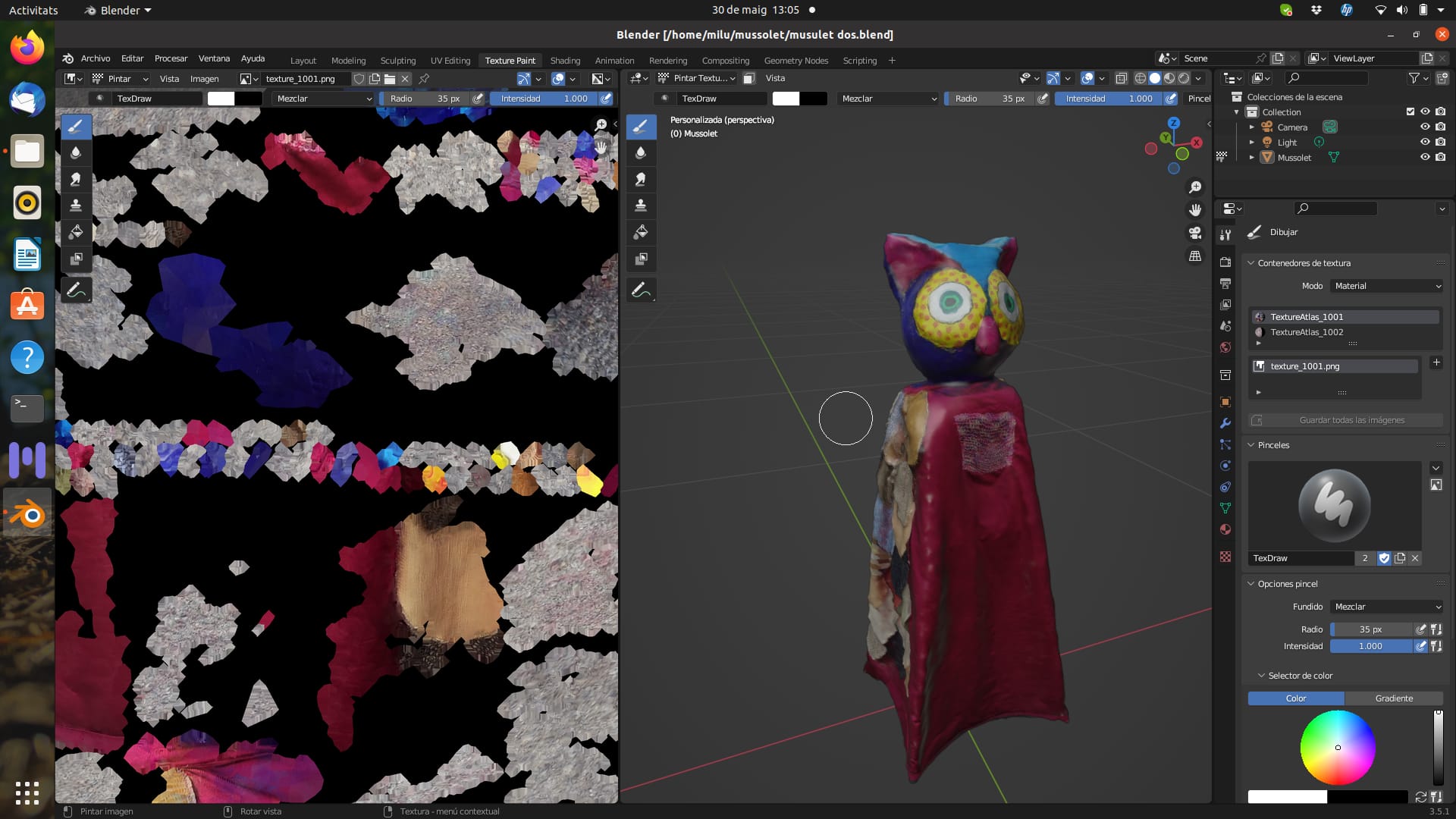
Task: Uncheck the Collection exclude checkbox
Action: (x=1410, y=111)
